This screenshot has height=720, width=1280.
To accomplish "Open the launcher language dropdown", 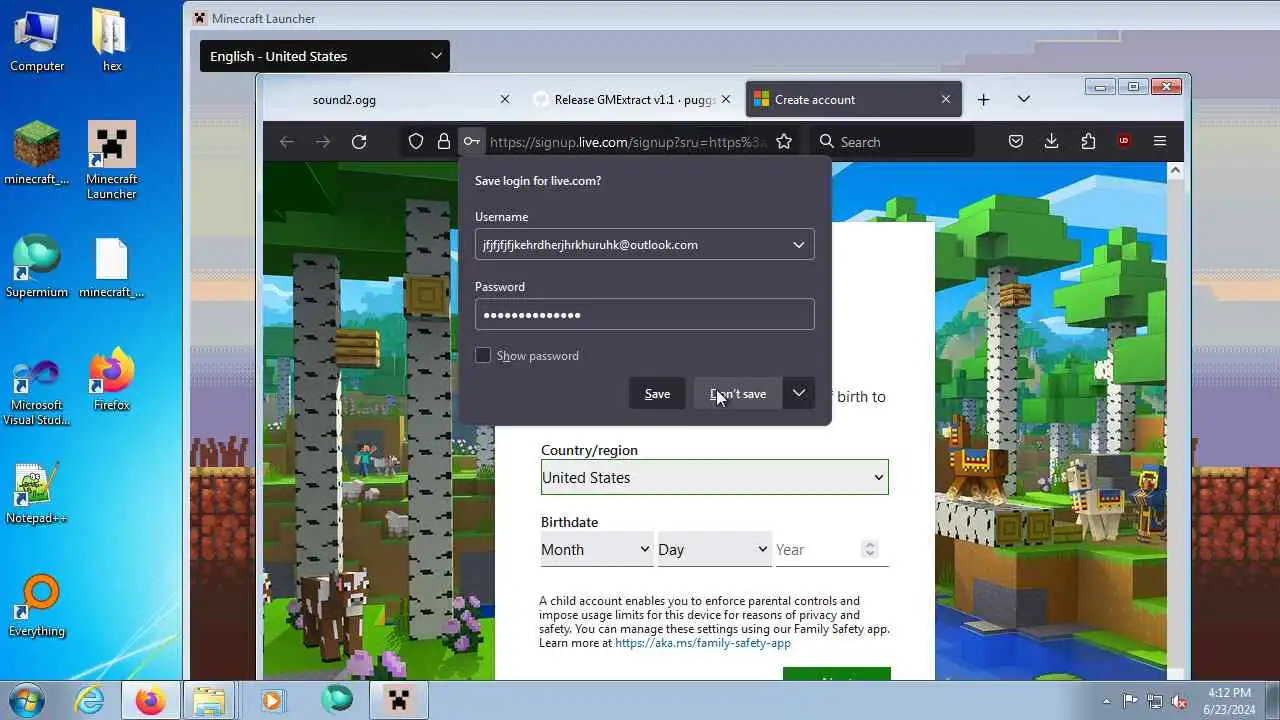I will click(325, 56).
